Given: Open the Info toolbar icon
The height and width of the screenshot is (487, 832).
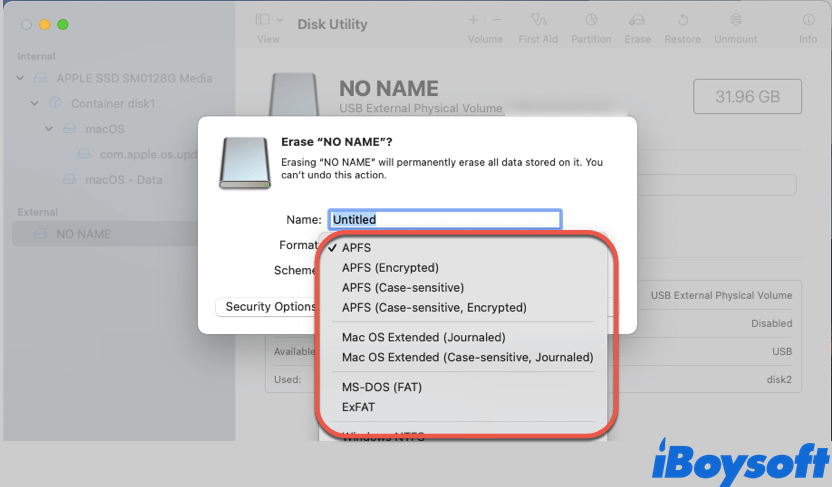Looking at the screenshot, I should (808, 20).
